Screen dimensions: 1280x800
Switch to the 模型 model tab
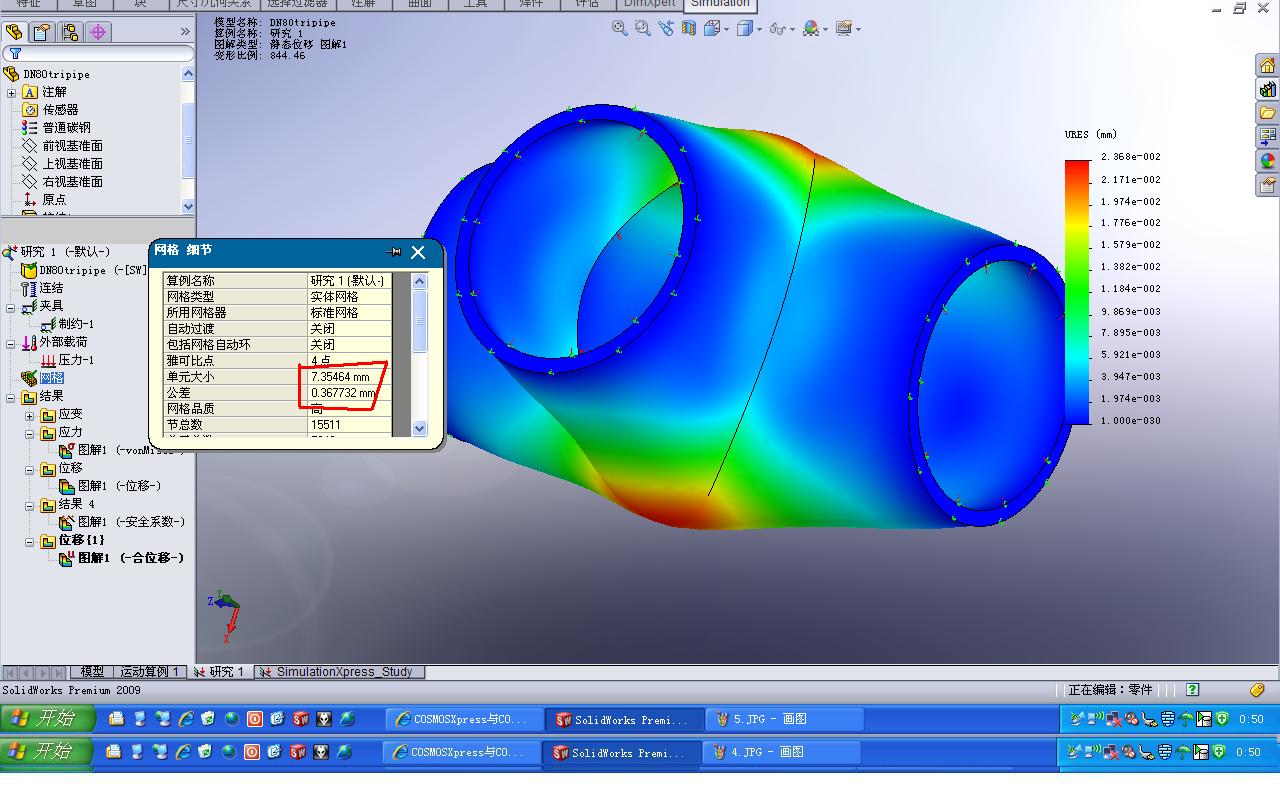[92, 672]
